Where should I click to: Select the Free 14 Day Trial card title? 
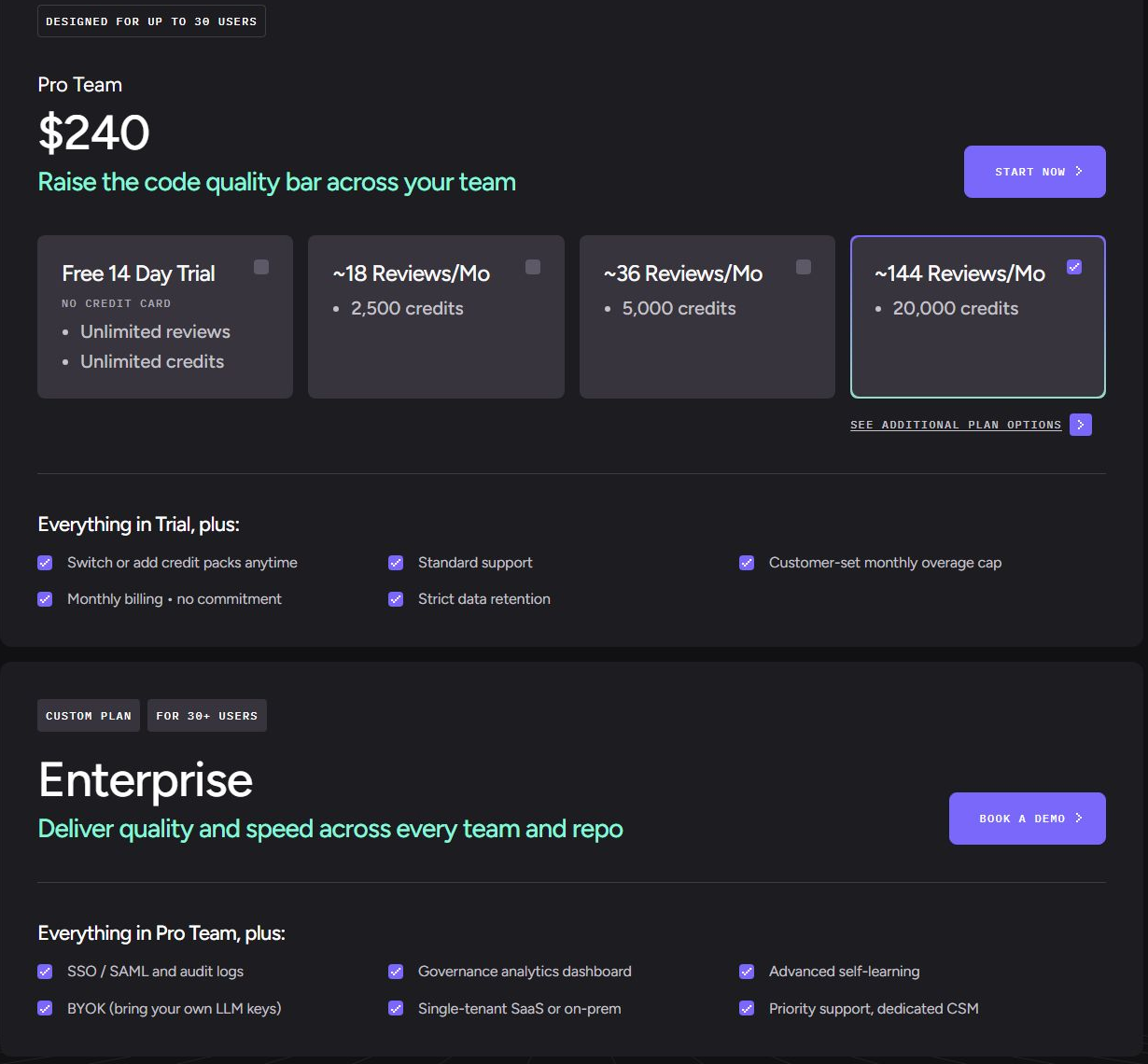click(138, 273)
